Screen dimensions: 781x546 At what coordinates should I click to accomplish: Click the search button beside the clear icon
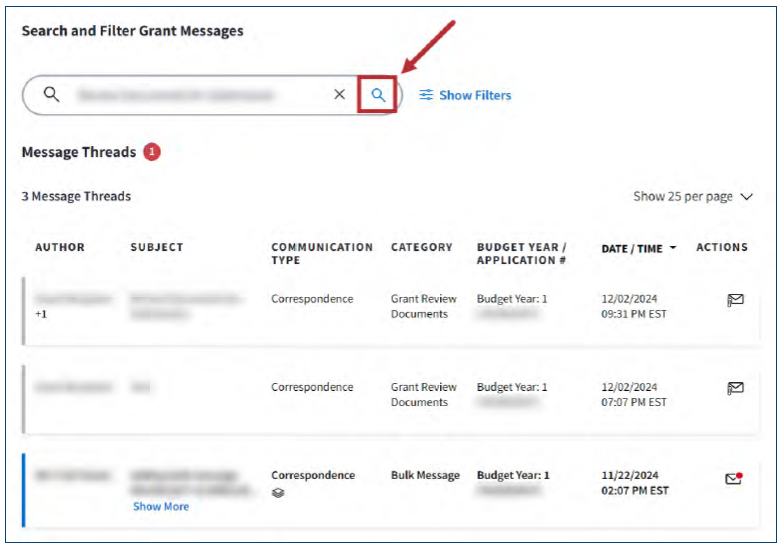[378, 95]
